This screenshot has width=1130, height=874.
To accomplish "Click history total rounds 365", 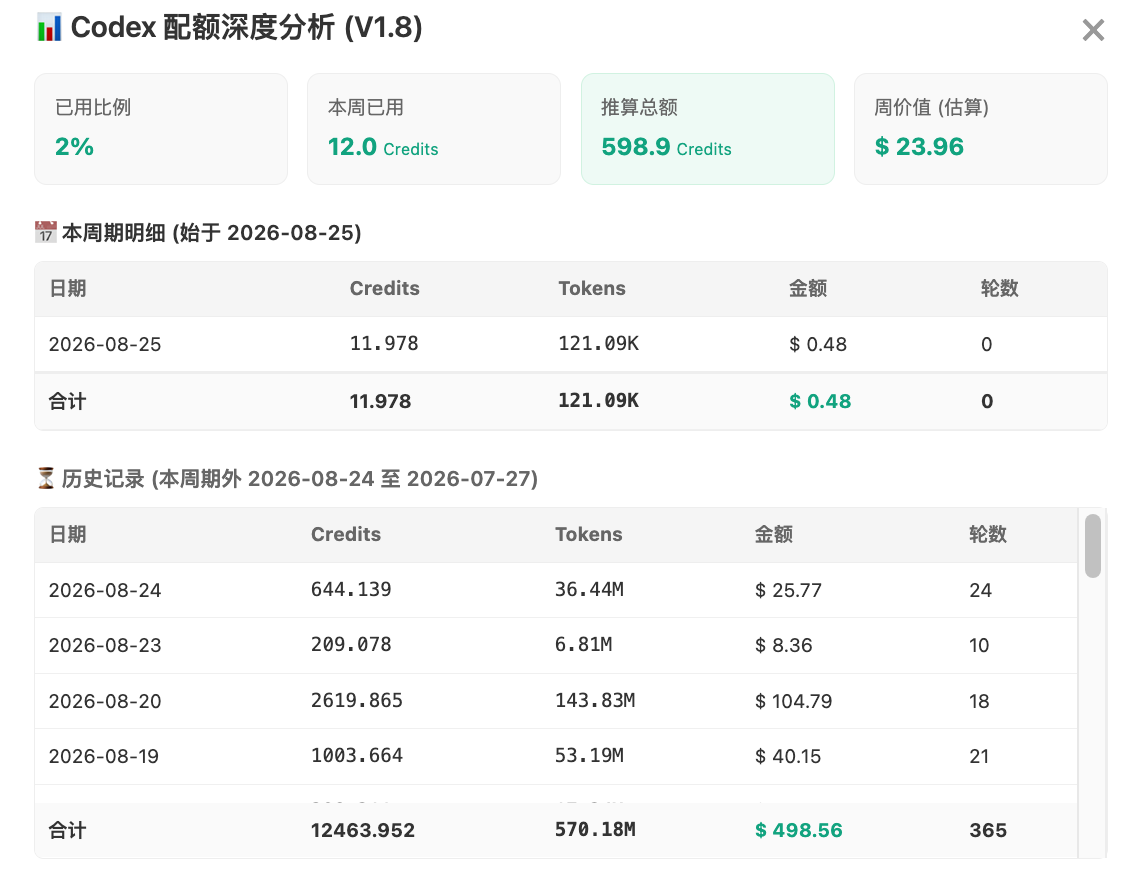I will pos(987,830).
